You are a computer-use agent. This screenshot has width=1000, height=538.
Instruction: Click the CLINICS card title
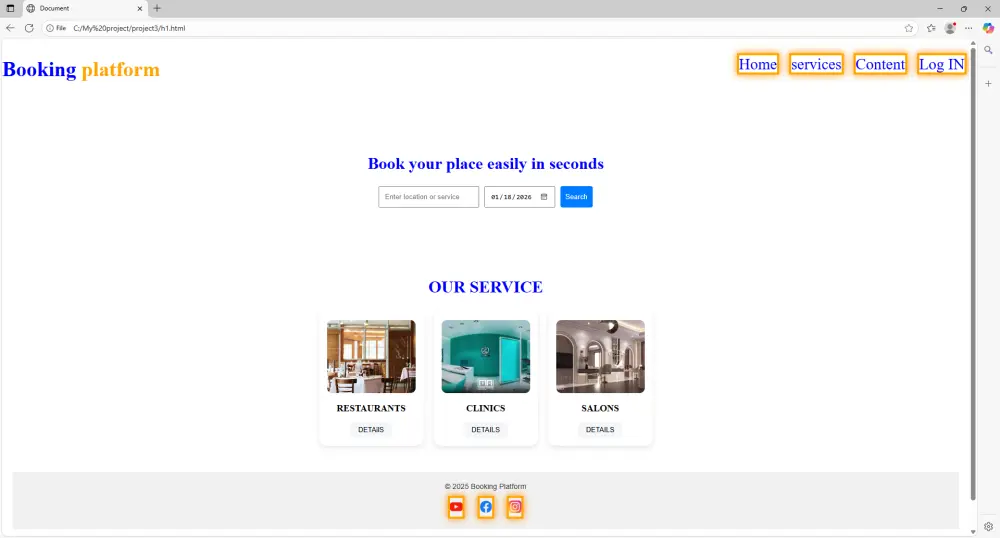tap(485, 408)
